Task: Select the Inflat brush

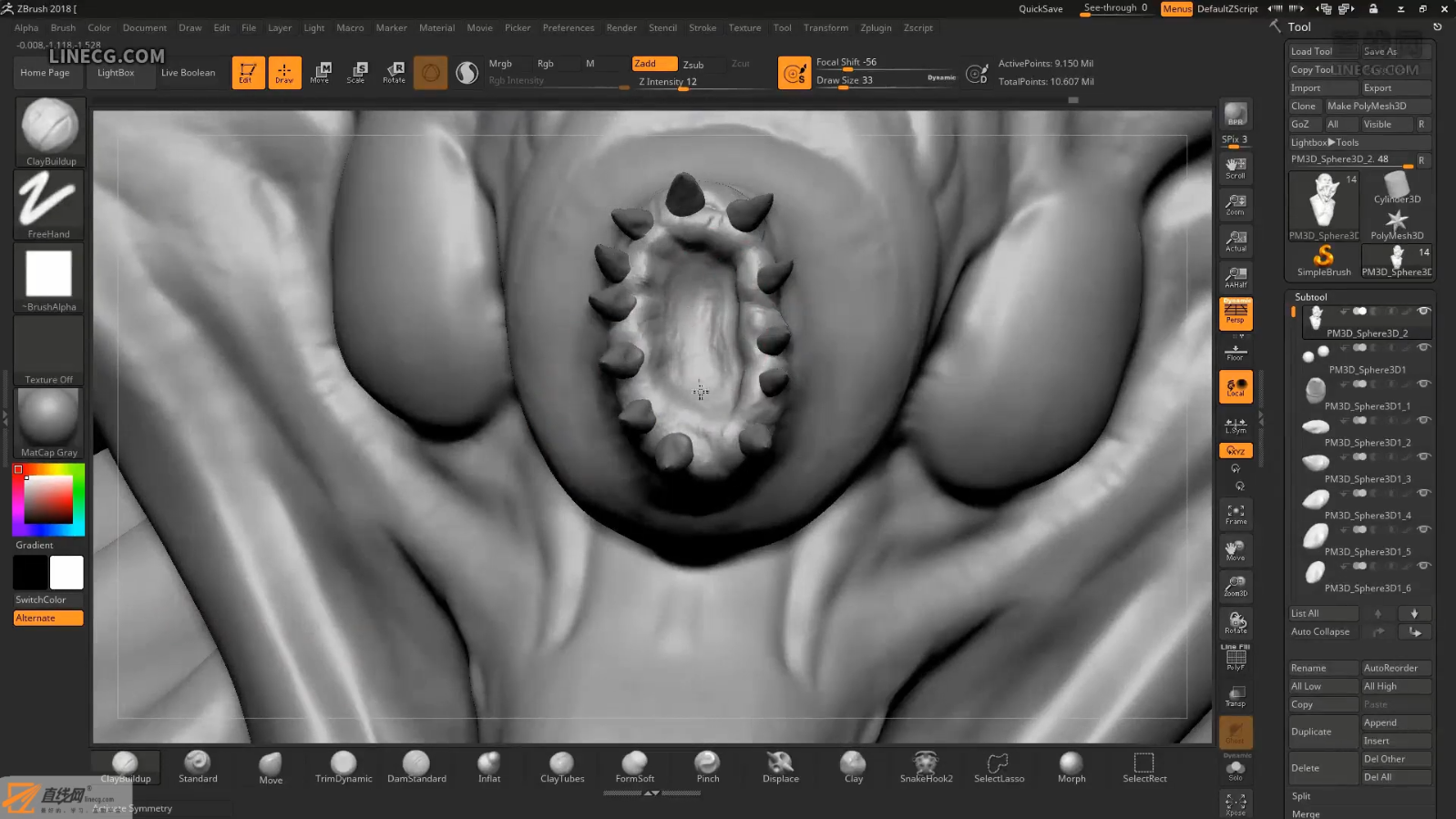Action: 489,767
